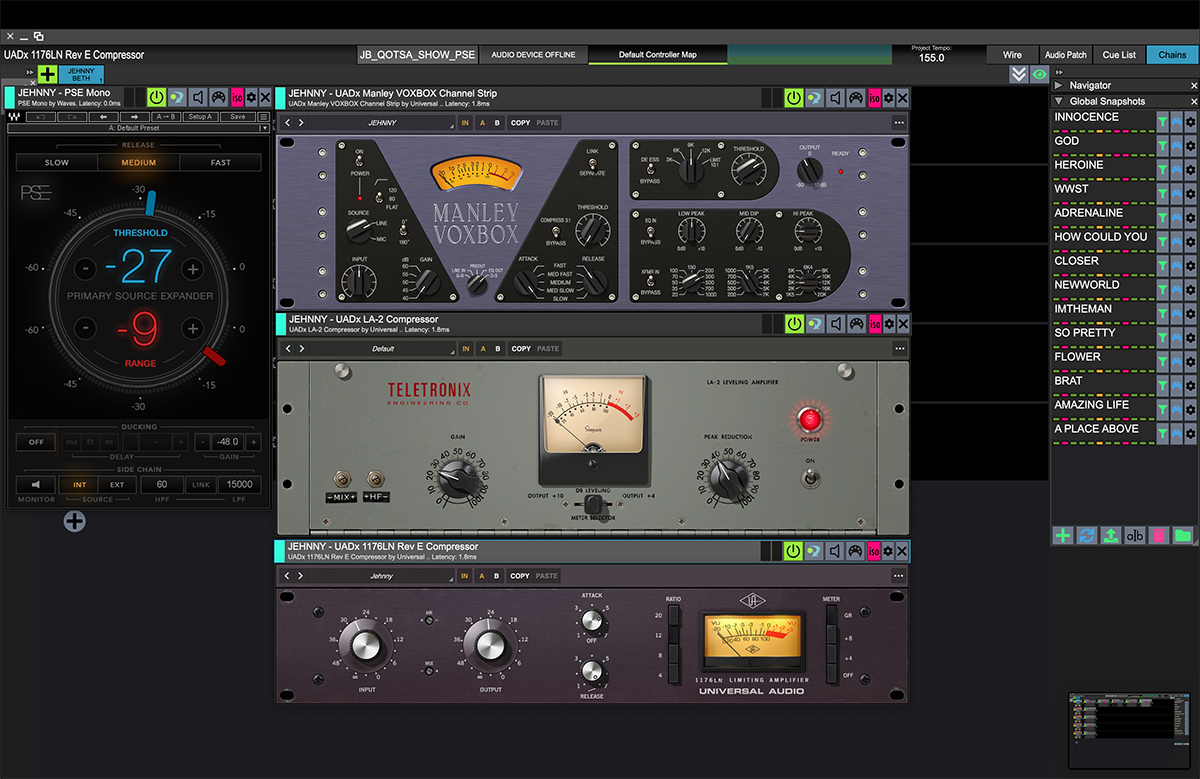The height and width of the screenshot is (779, 1200).
Task: Switch to the Wire view
Action: [1012, 55]
